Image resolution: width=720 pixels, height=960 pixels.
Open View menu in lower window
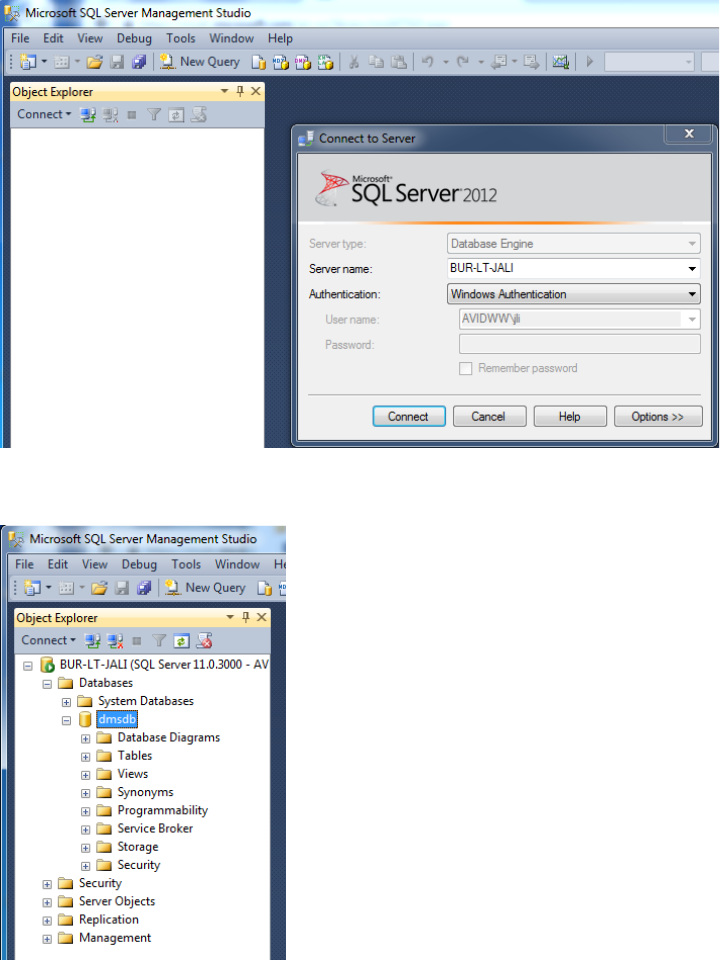pos(95,564)
